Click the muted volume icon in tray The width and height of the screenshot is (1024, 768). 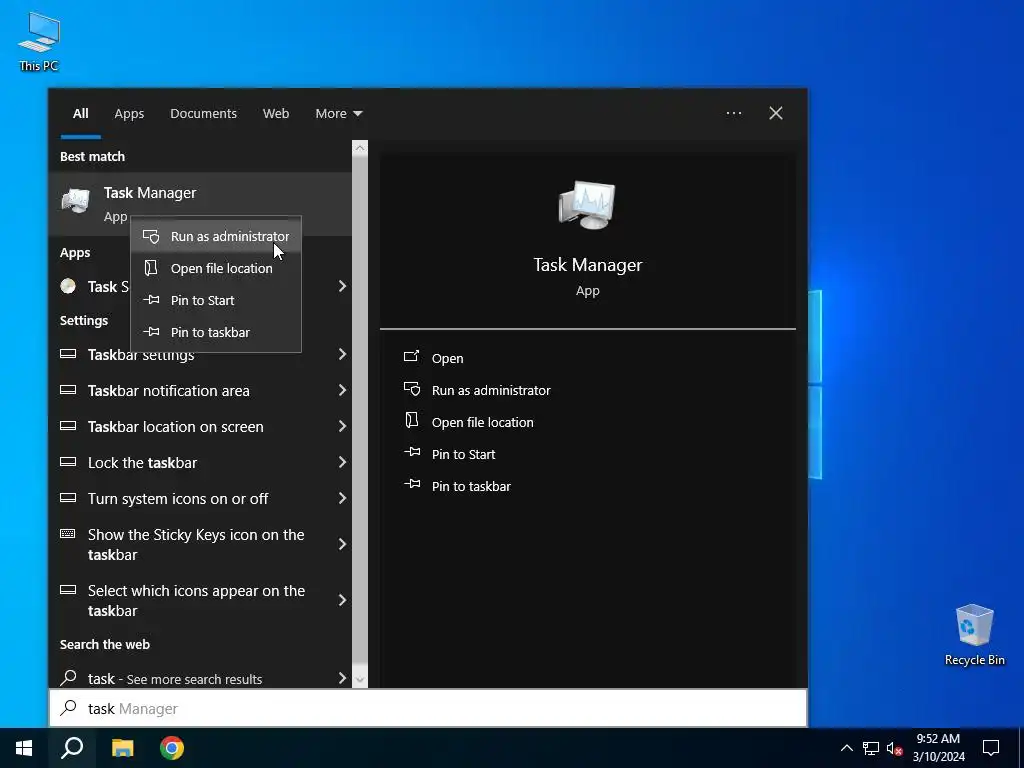tap(894, 748)
